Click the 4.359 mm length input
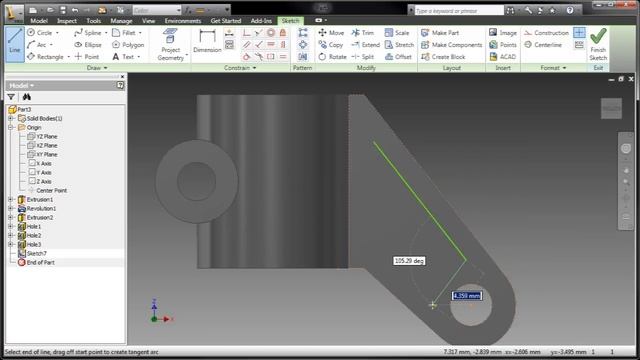This screenshot has width=640, height=360. tap(467, 296)
